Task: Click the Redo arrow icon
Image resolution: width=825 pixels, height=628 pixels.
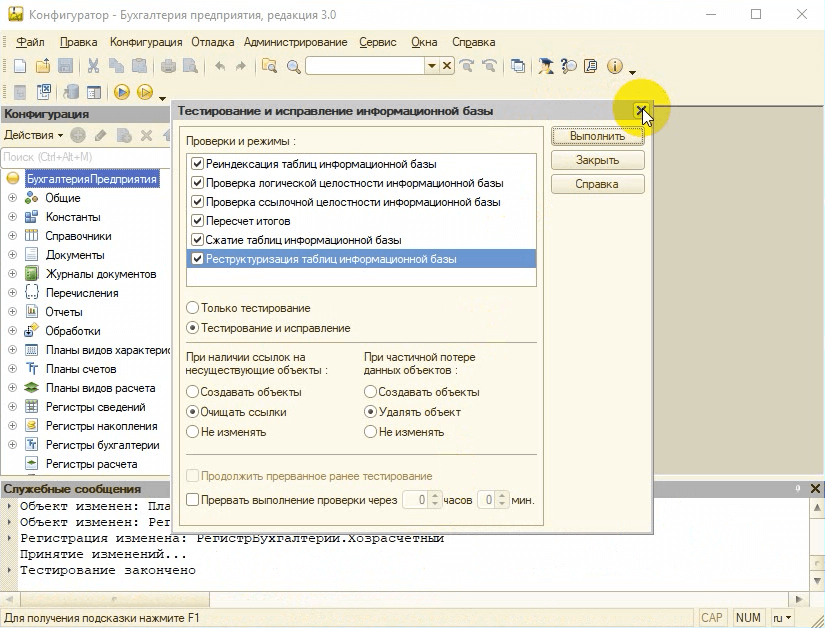Action: [240, 66]
